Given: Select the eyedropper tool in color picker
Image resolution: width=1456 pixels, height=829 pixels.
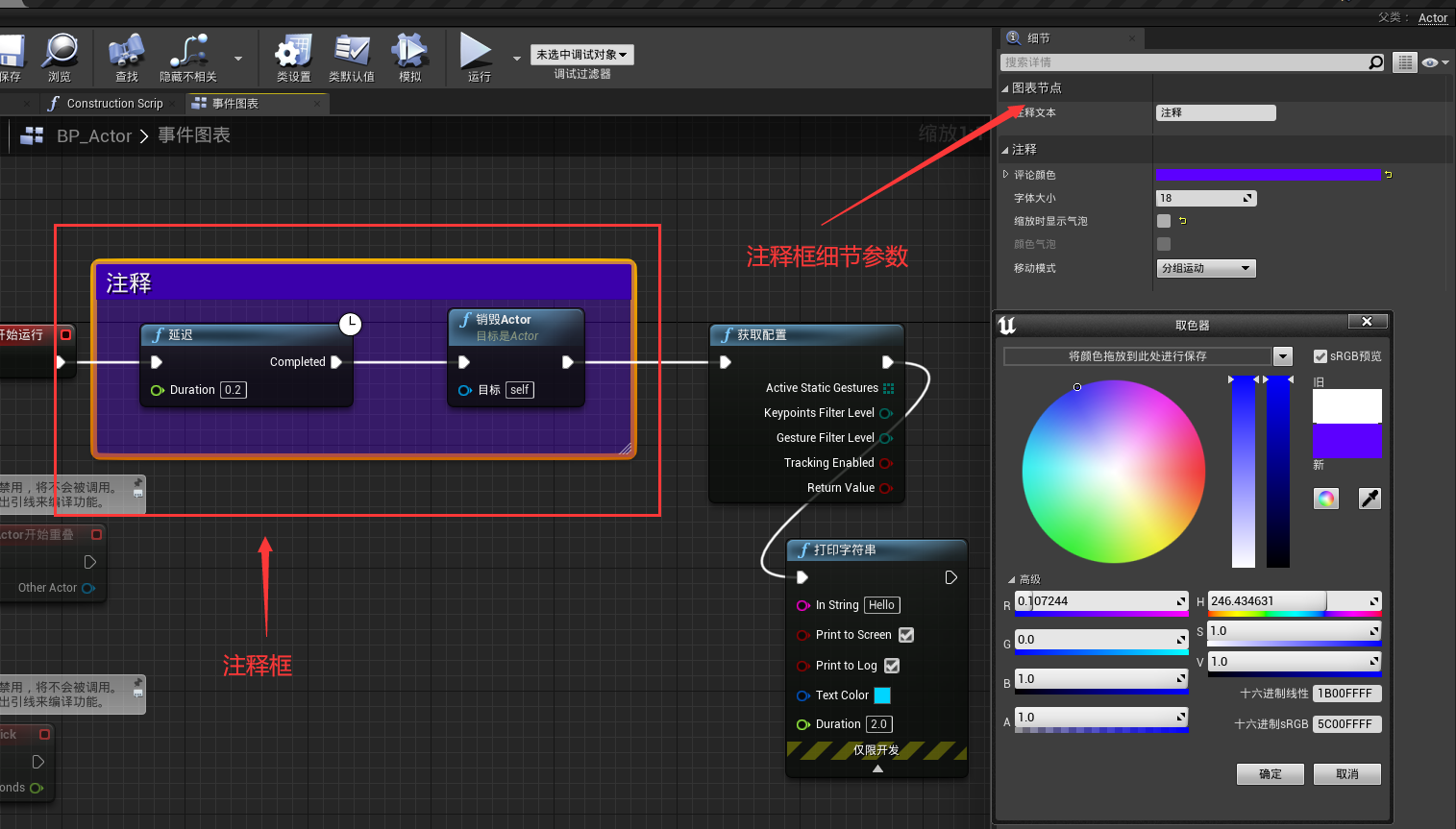Looking at the screenshot, I should point(1370,498).
